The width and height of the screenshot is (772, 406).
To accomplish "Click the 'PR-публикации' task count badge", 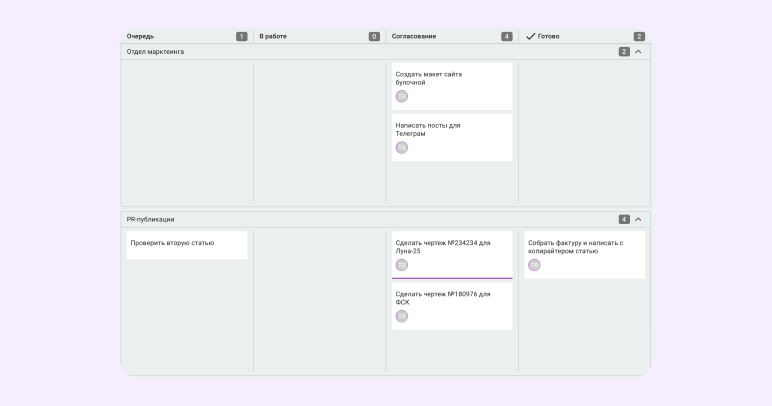I will click(x=624, y=219).
